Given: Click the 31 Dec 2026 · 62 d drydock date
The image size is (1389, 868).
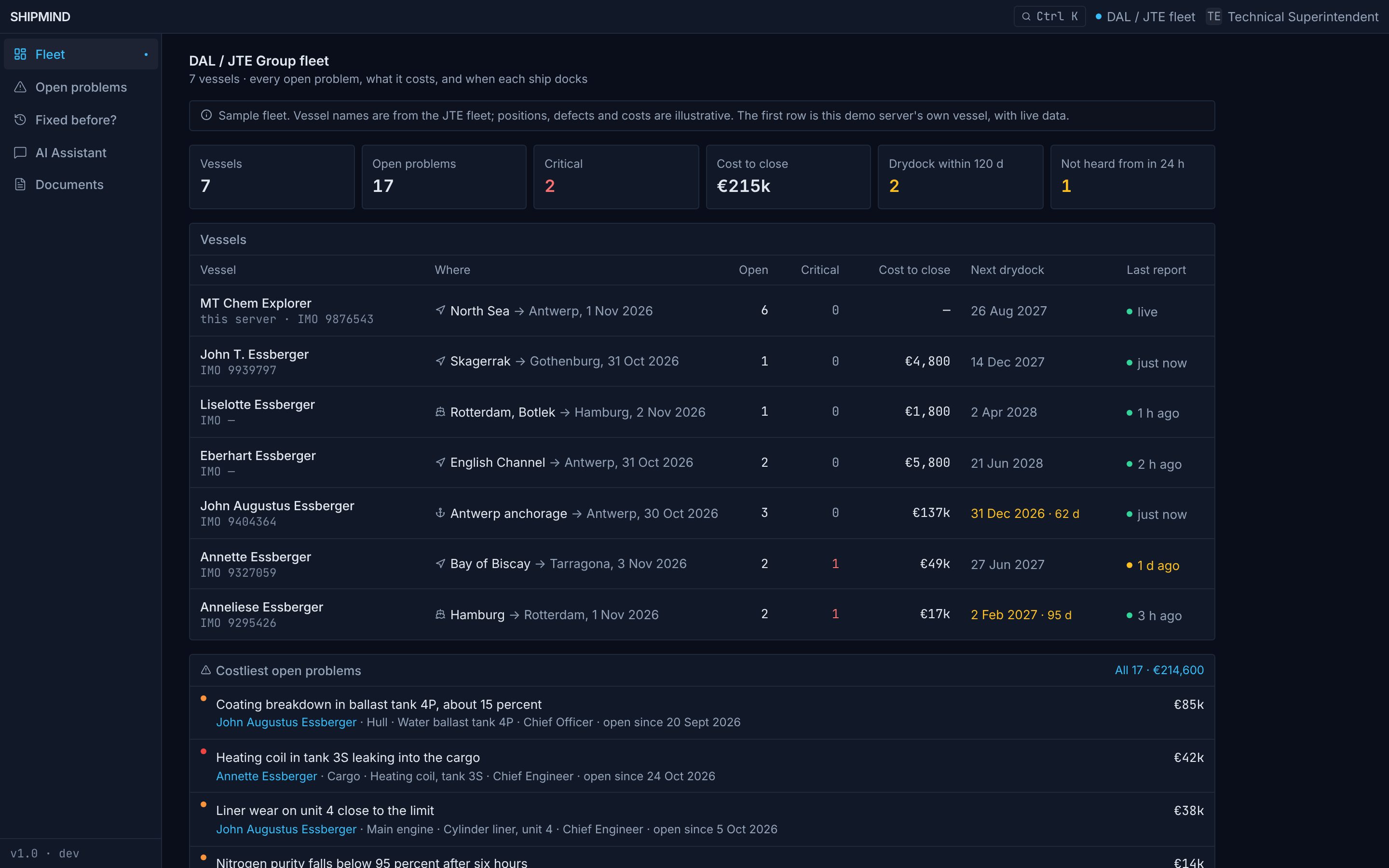Looking at the screenshot, I should pyautogui.click(x=1024, y=513).
